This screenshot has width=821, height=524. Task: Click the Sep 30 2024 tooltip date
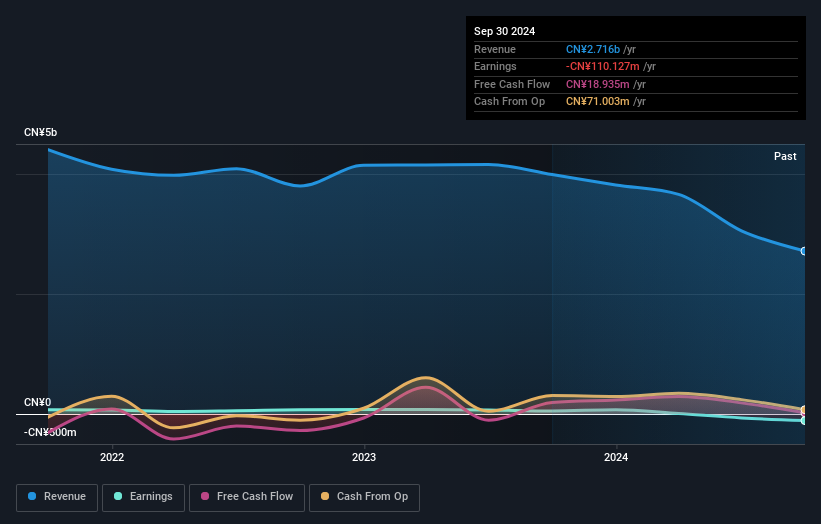click(x=504, y=31)
